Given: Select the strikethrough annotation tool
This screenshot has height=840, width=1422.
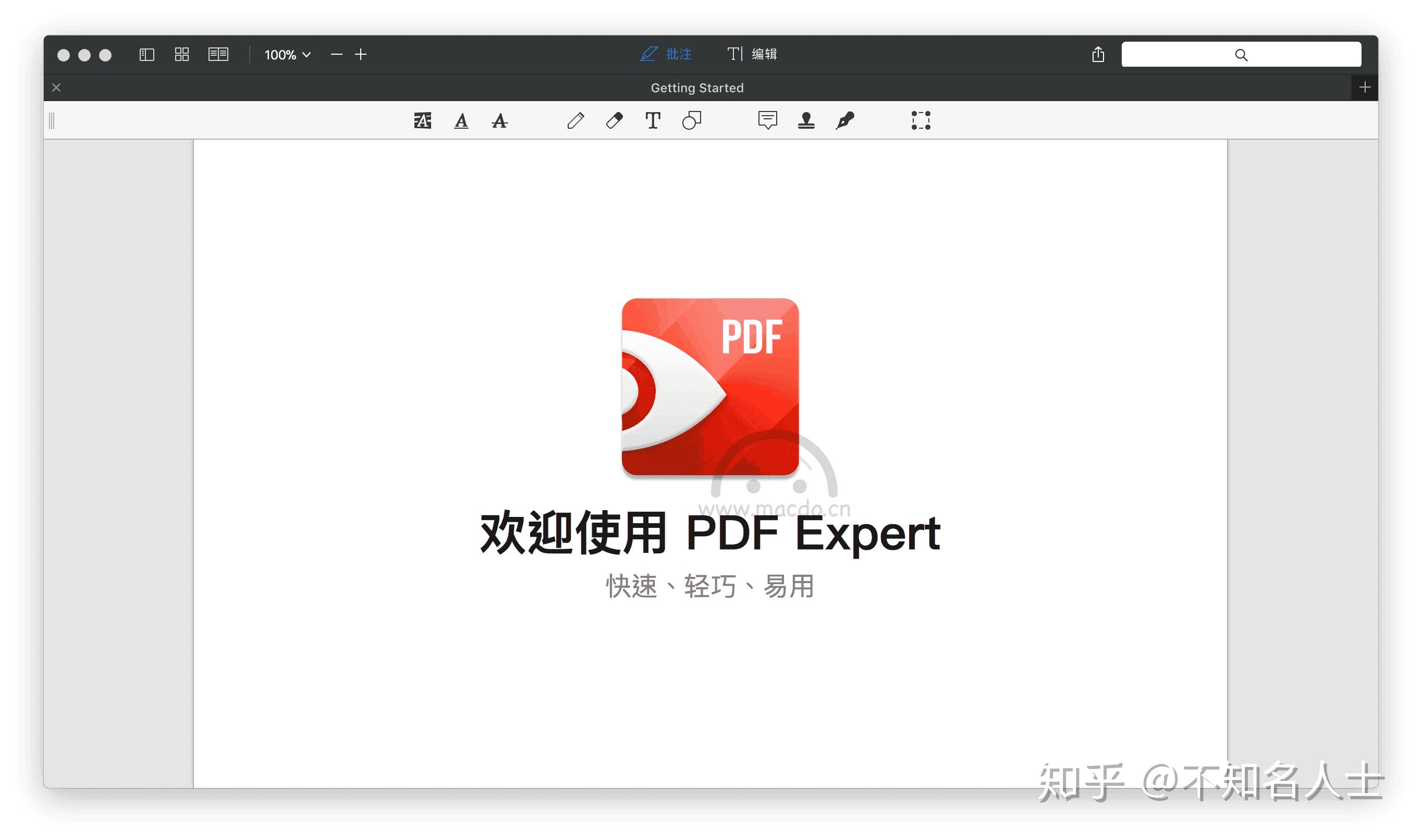Looking at the screenshot, I should pos(499,120).
